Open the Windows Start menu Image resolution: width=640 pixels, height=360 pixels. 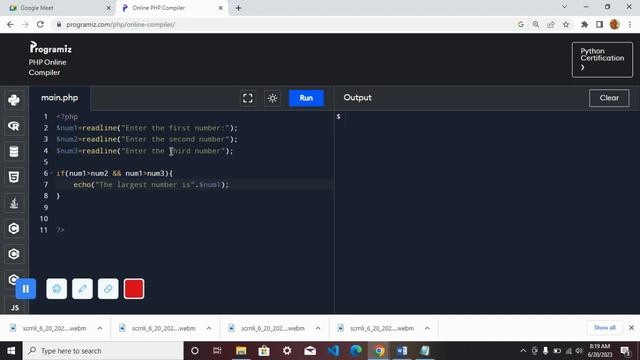[x=11, y=351]
